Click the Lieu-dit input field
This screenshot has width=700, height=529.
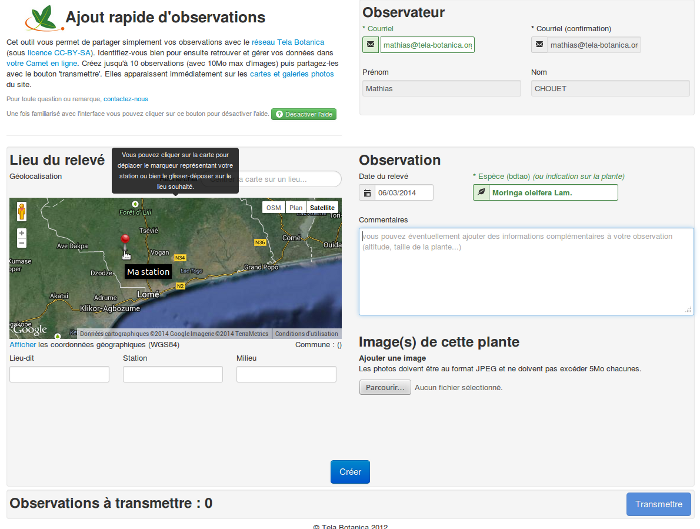coord(59,375)
